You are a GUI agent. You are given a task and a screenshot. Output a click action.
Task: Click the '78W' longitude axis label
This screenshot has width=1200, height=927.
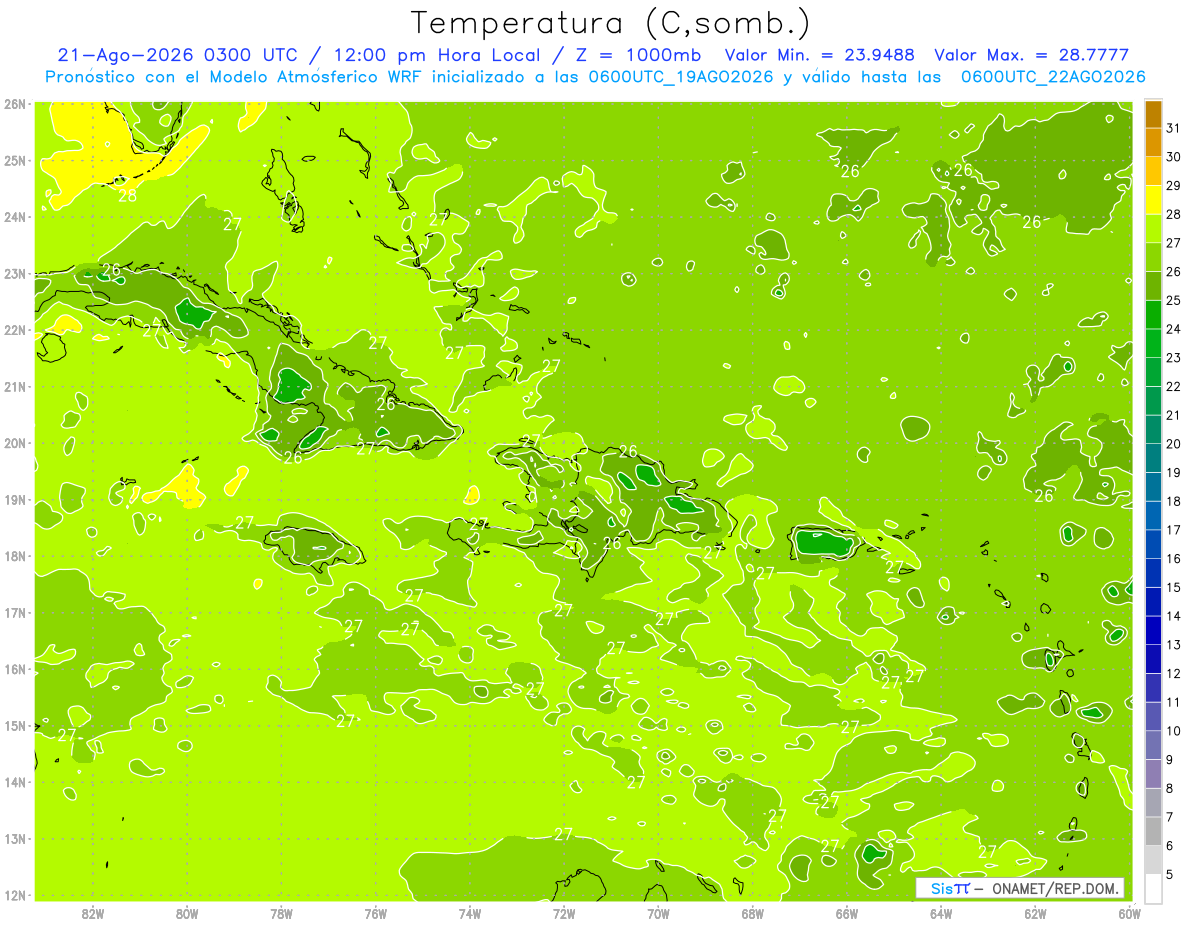282,913
